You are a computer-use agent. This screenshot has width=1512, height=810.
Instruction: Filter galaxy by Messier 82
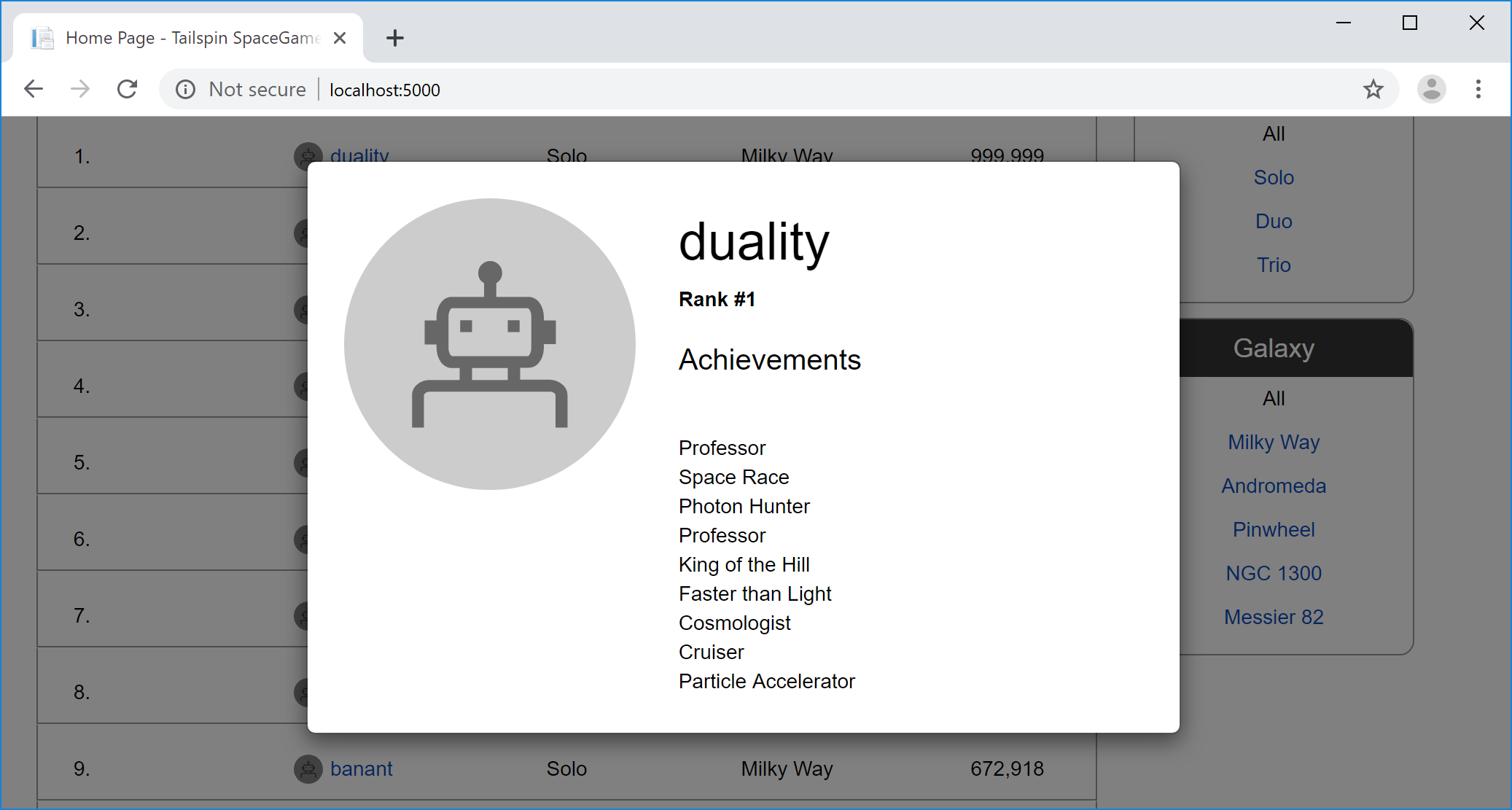pos(1274,617)
